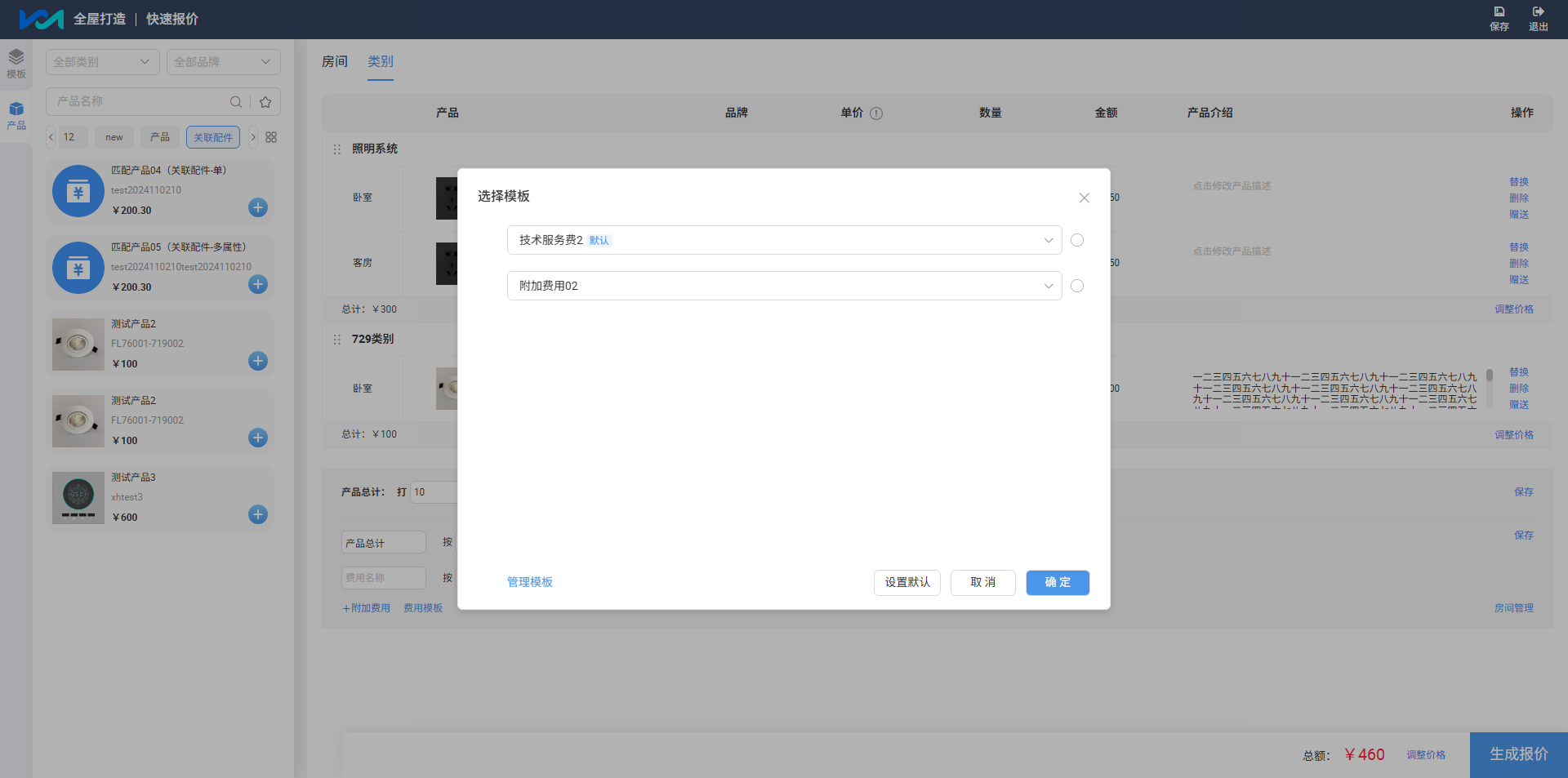
Task: Click 匹配产品04 product thumbnail
Action: tap(78, 191)
